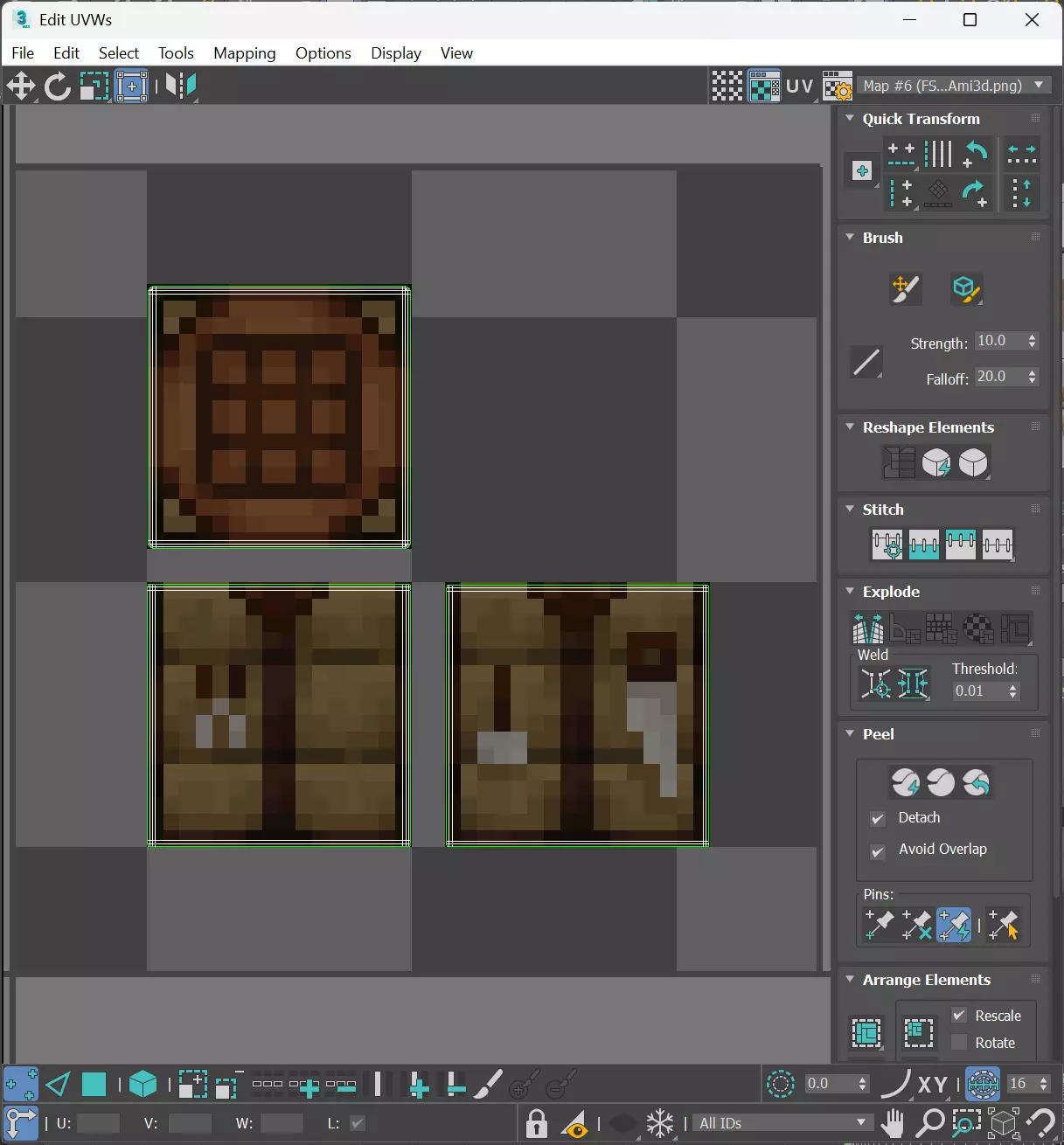Open the Tools menu
Screen dimensions: 1064x1145
(176, 53)
